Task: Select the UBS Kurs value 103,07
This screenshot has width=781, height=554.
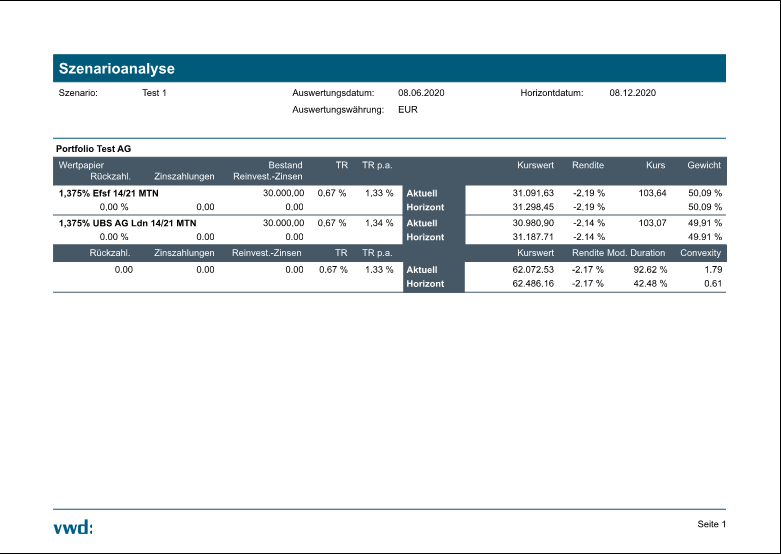Action: (652, 223)
